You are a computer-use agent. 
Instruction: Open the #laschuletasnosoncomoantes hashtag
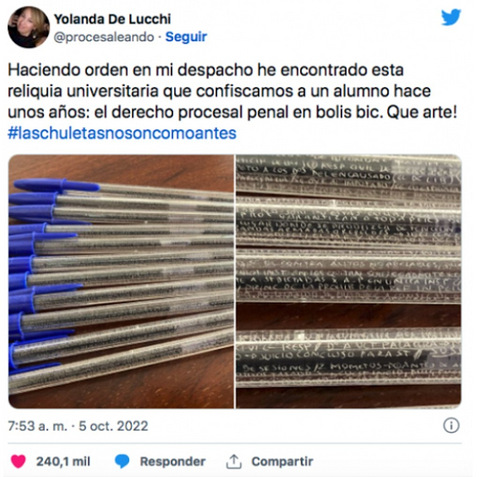point(122,133)
